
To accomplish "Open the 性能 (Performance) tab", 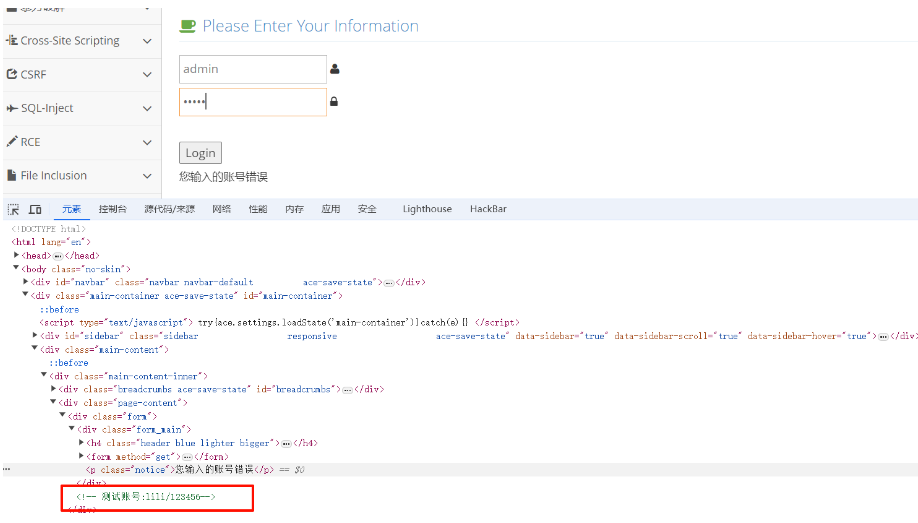I will click(258, 209).
